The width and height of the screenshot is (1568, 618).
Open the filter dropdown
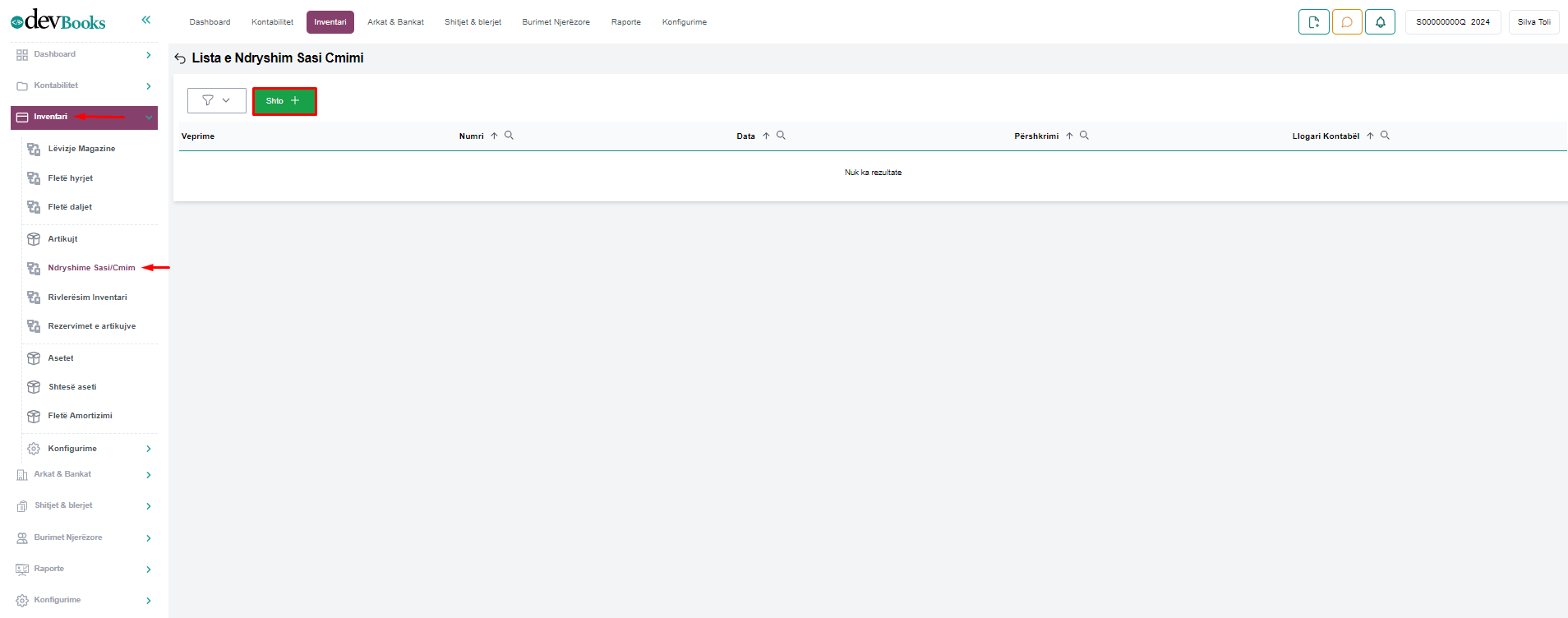point(216,100)
